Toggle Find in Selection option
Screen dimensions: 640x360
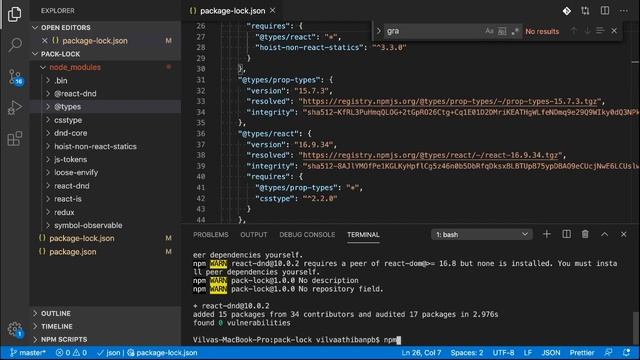click(600, 31)
